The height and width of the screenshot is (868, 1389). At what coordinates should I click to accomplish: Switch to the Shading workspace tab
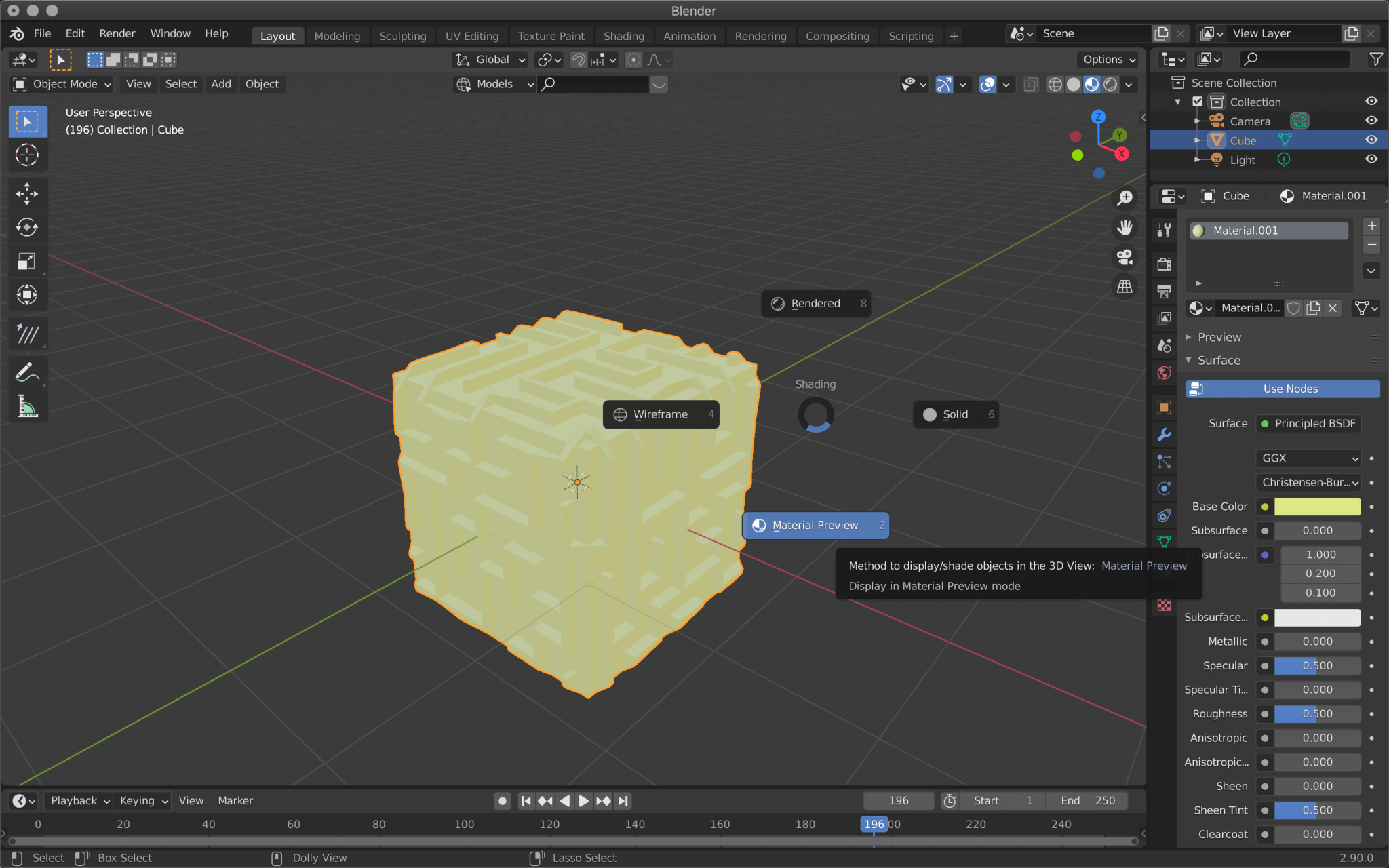click(x=624, y=36)
